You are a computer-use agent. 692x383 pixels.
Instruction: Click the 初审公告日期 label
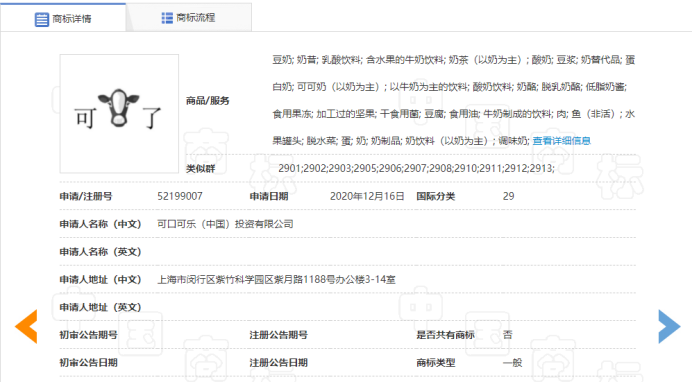pos(88,363)
